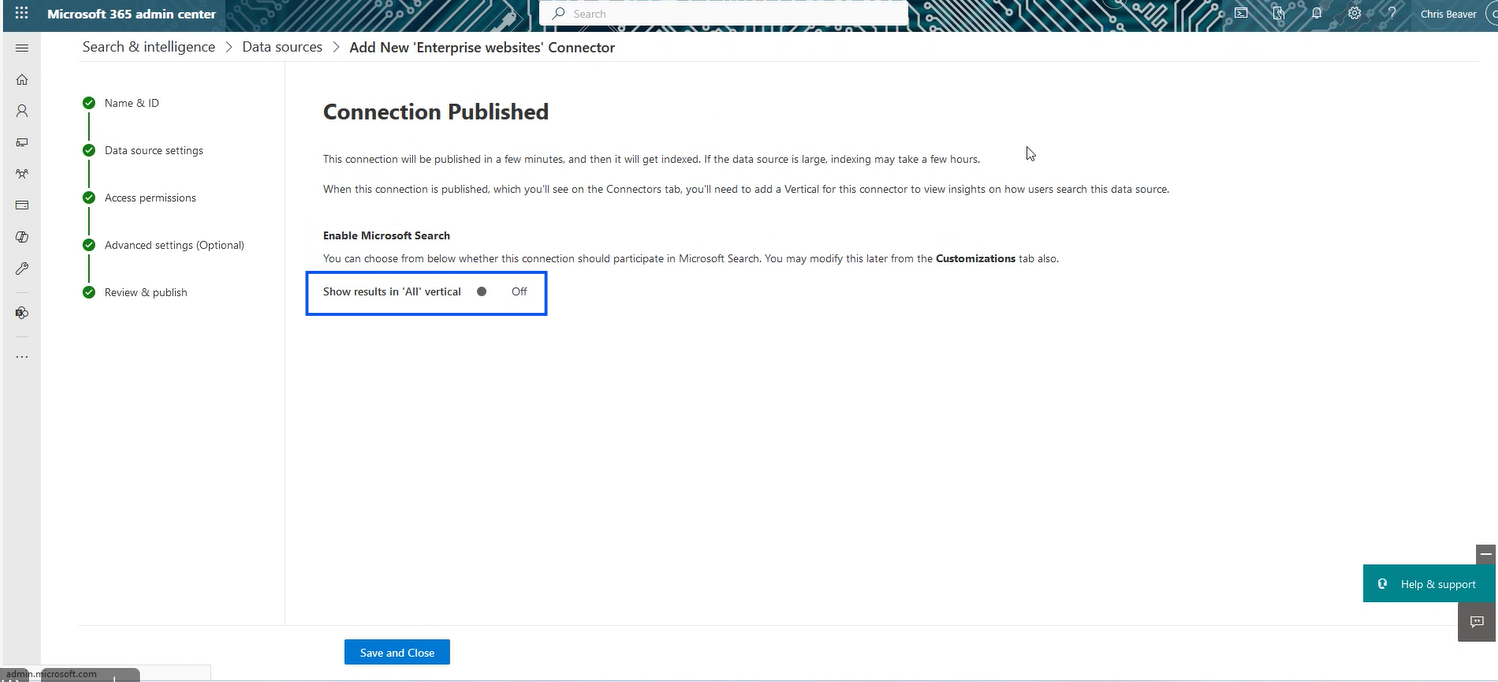Screen dimensions: 1498x682
Task: Click the header Search box
Action: tap(724, 14)
